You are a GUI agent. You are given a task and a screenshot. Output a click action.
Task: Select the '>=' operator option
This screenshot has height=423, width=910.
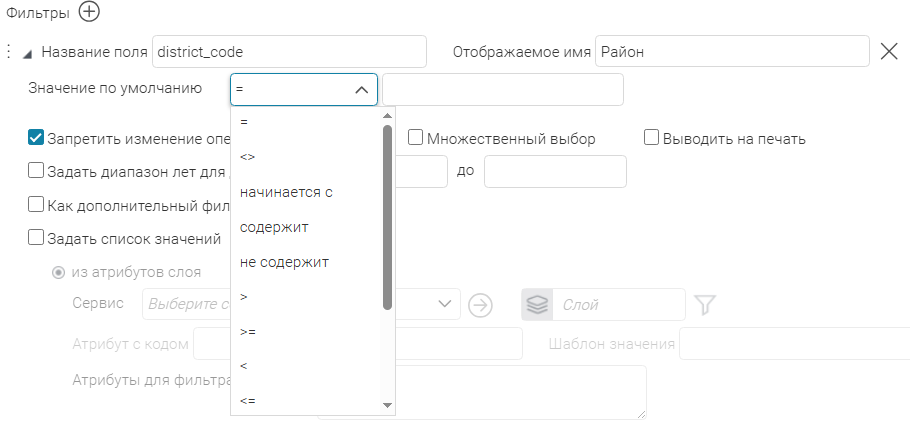point(248,332)
